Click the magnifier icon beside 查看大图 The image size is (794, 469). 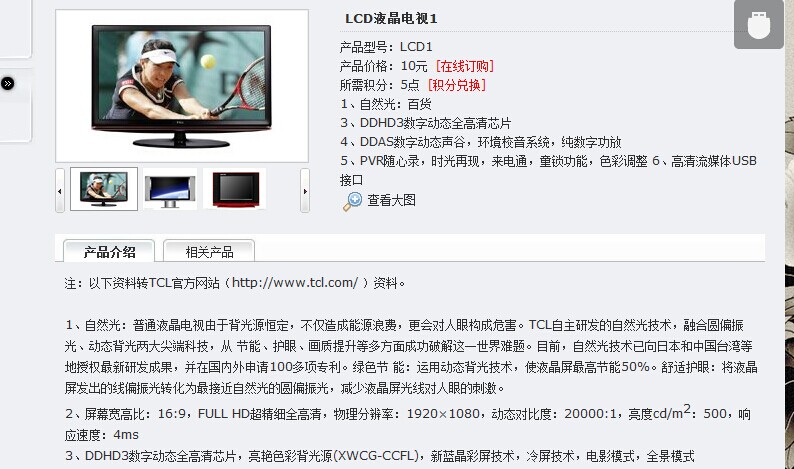(x=352, y=201)
